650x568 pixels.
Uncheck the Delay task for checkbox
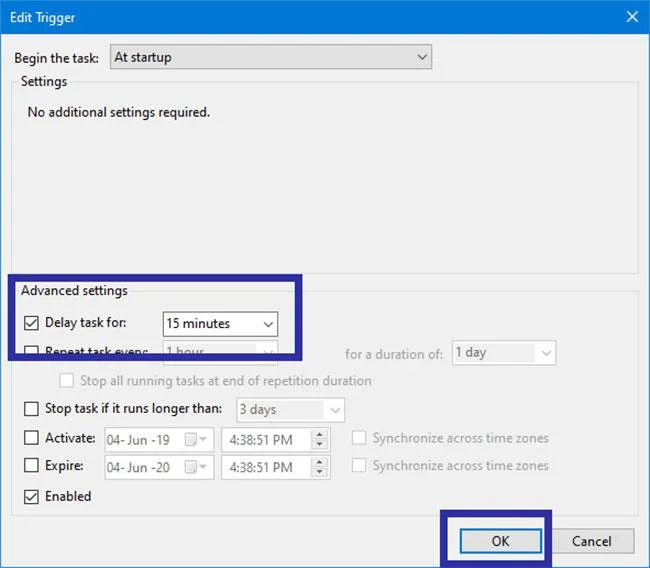(32, 323)
